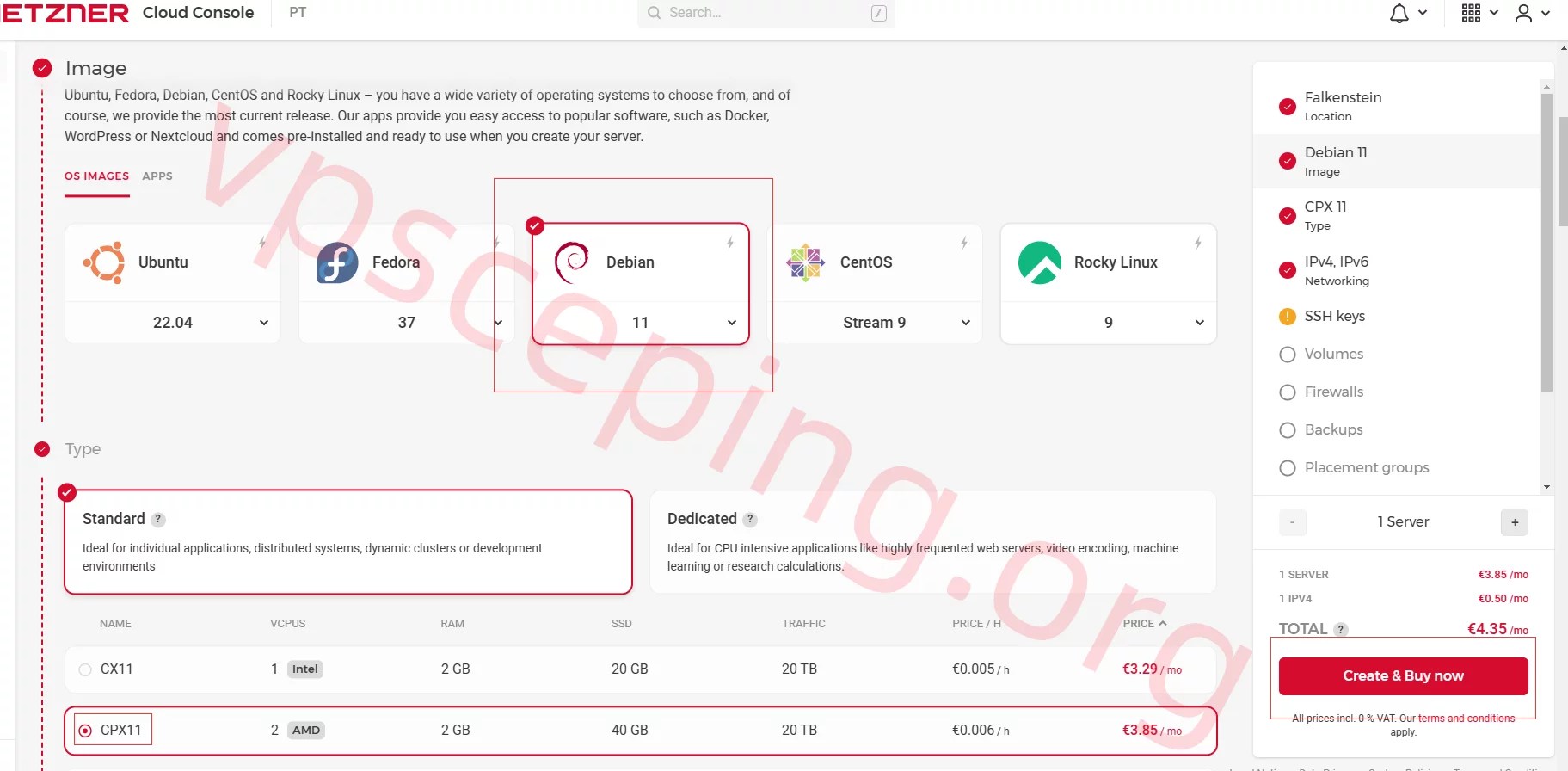Switch to the OS IMAGES tab
The width and height of the screenshot is (1568, 771).
96,176
